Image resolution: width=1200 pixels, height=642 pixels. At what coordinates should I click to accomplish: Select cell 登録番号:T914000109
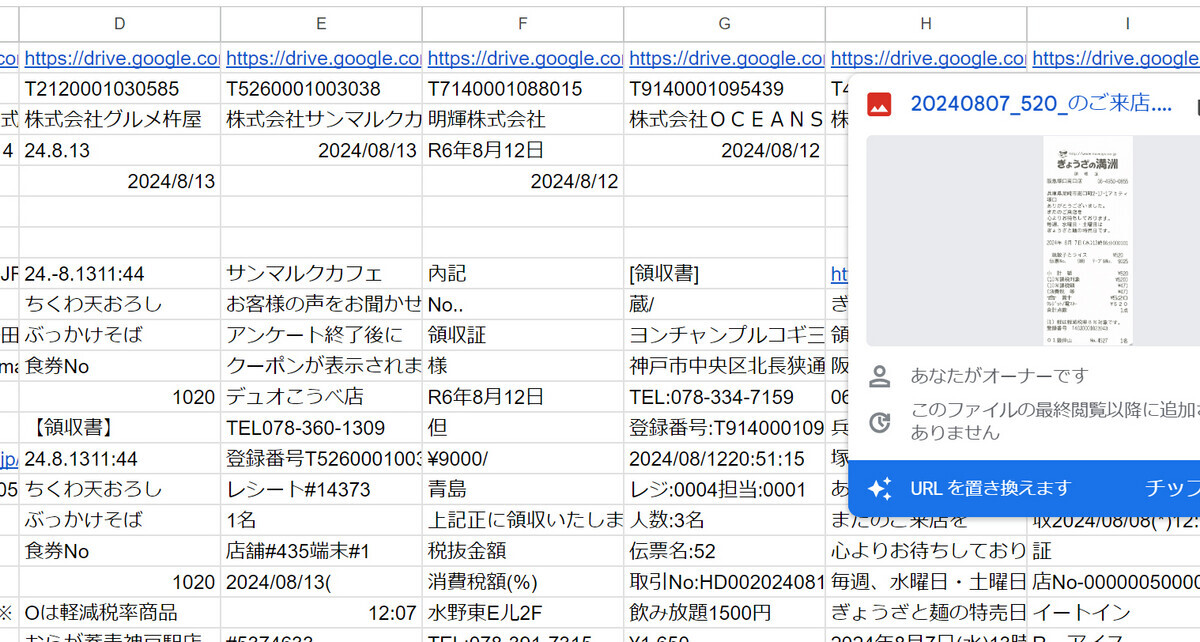pos(724,428)
